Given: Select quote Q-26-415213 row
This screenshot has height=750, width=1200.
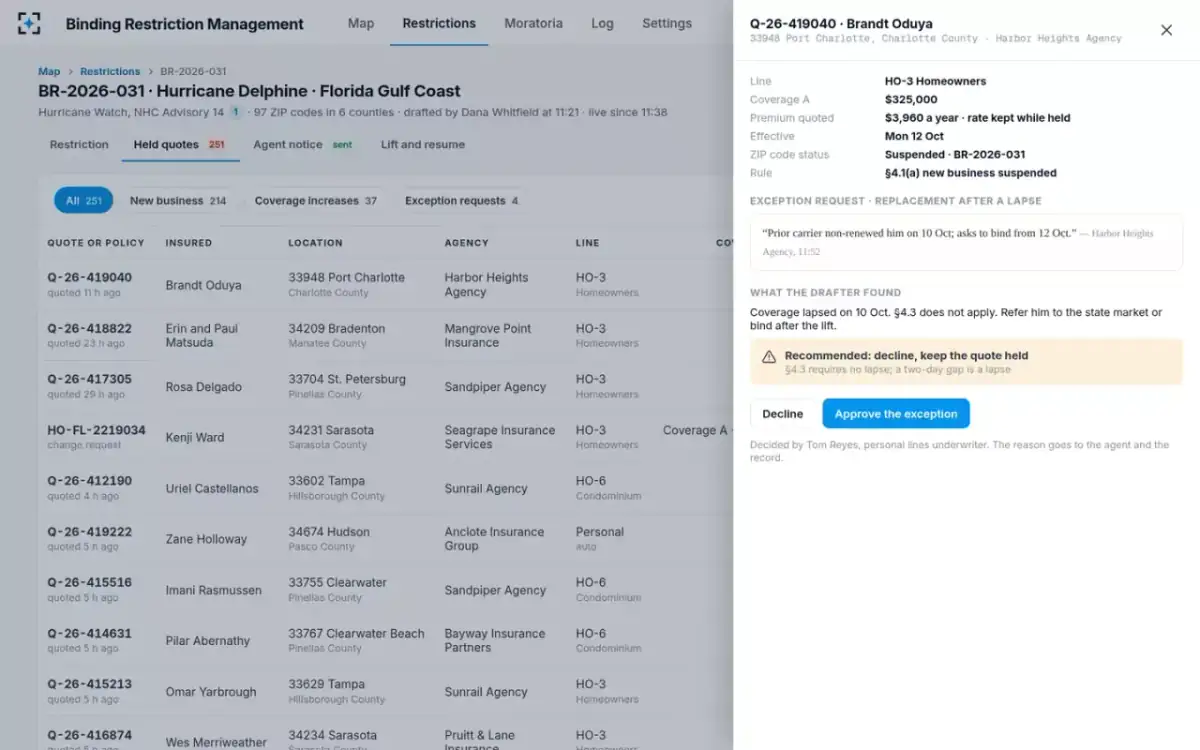Looking at the screenshot, I should [x=385, y=692].
